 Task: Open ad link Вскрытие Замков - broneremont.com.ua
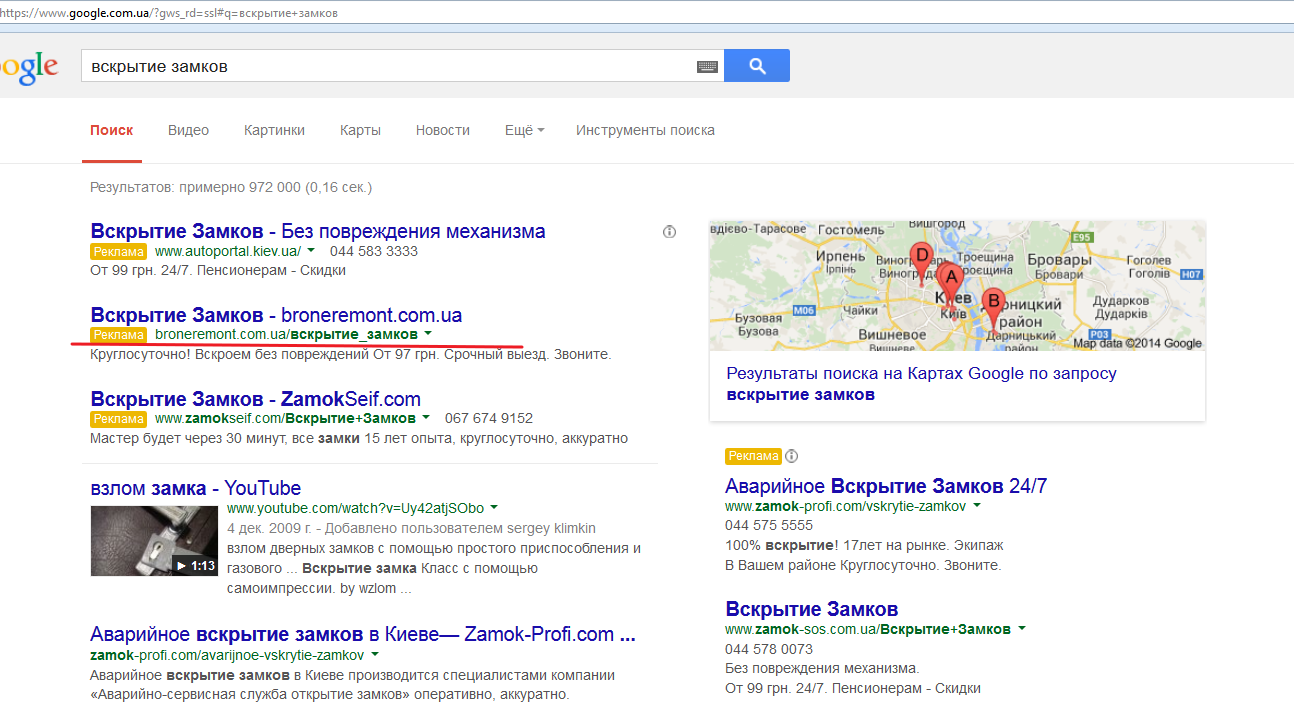[x=276, y=314]
